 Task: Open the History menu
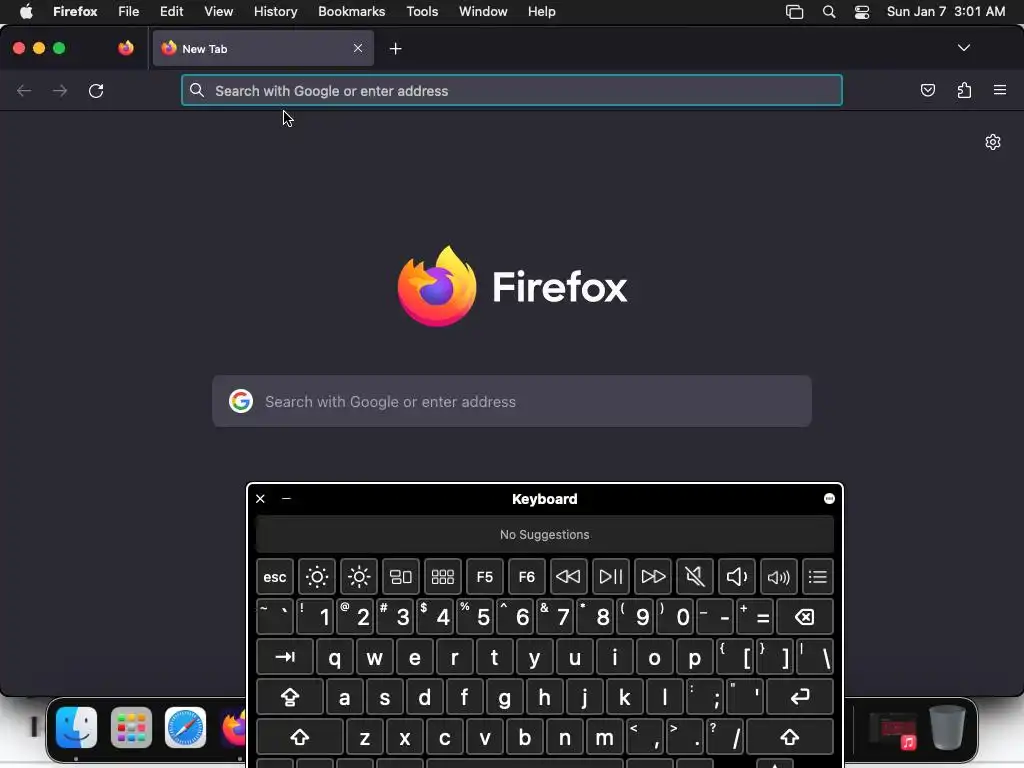point(276,11)
